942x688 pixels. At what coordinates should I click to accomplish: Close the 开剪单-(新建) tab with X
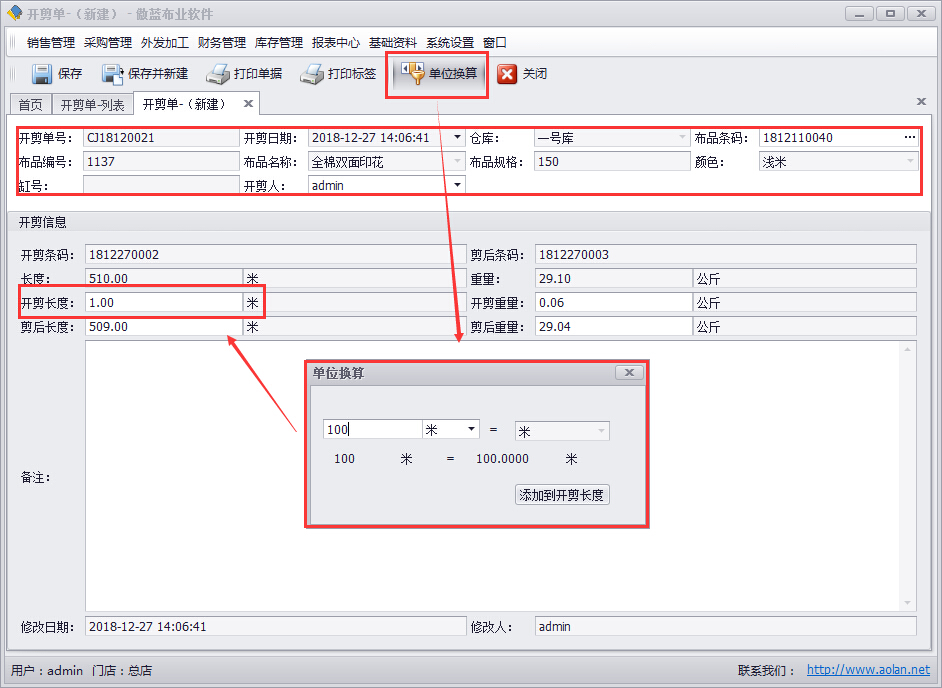[x=248, y=103]
